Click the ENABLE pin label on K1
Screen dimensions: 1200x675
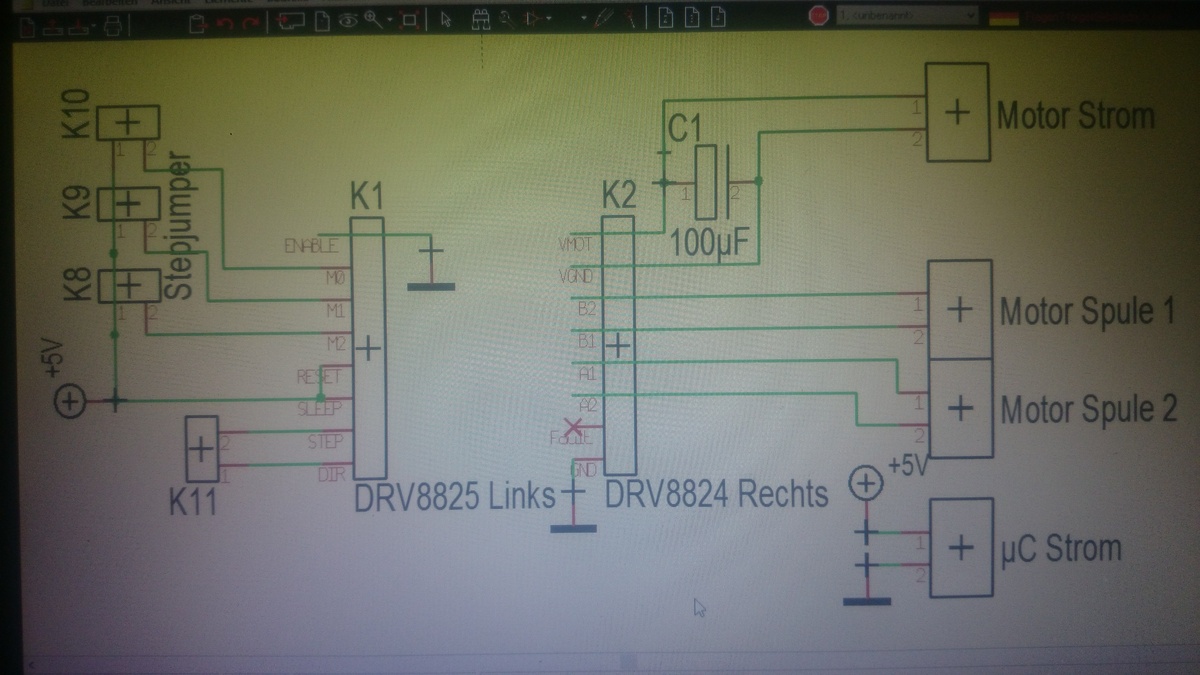coord(311,246)
